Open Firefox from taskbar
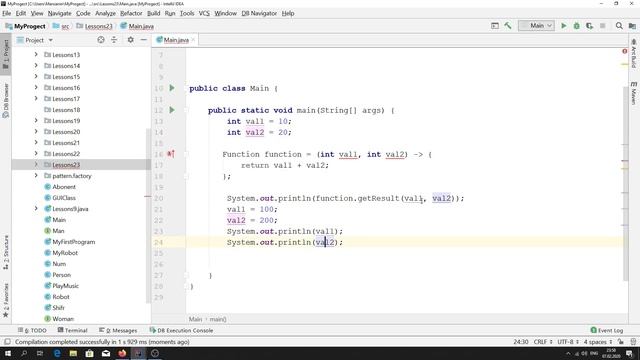The height and width of the screenshot is (360, 640). pos(122,353)
